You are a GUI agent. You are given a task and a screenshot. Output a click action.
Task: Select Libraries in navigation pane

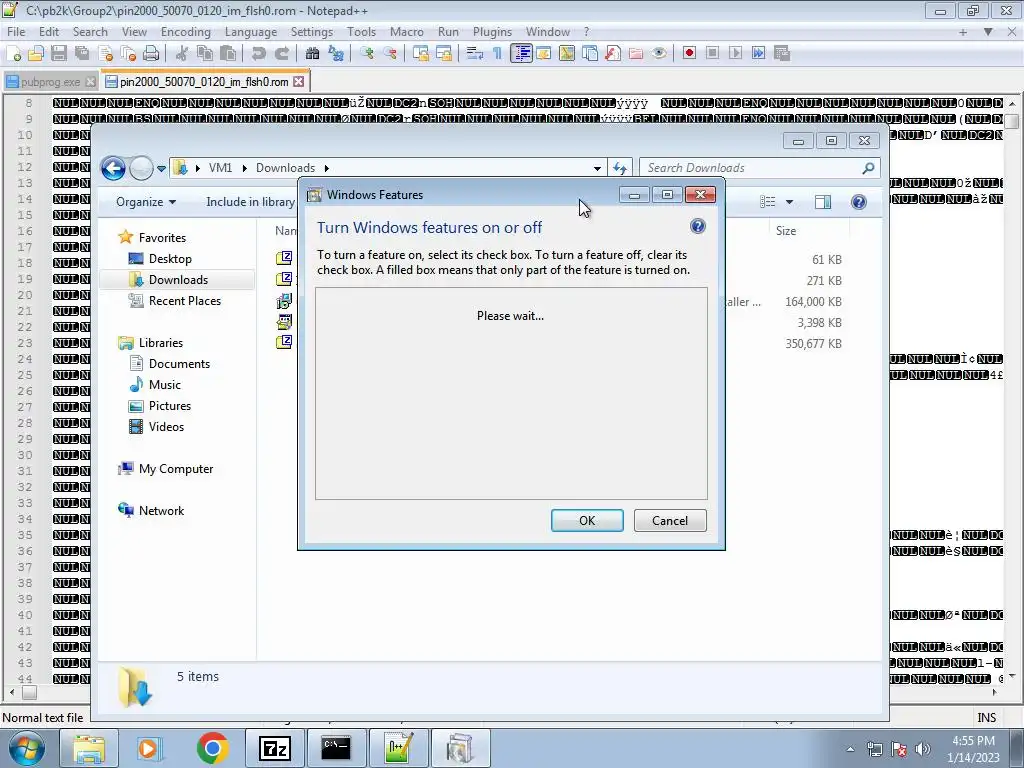click(161, 343)
